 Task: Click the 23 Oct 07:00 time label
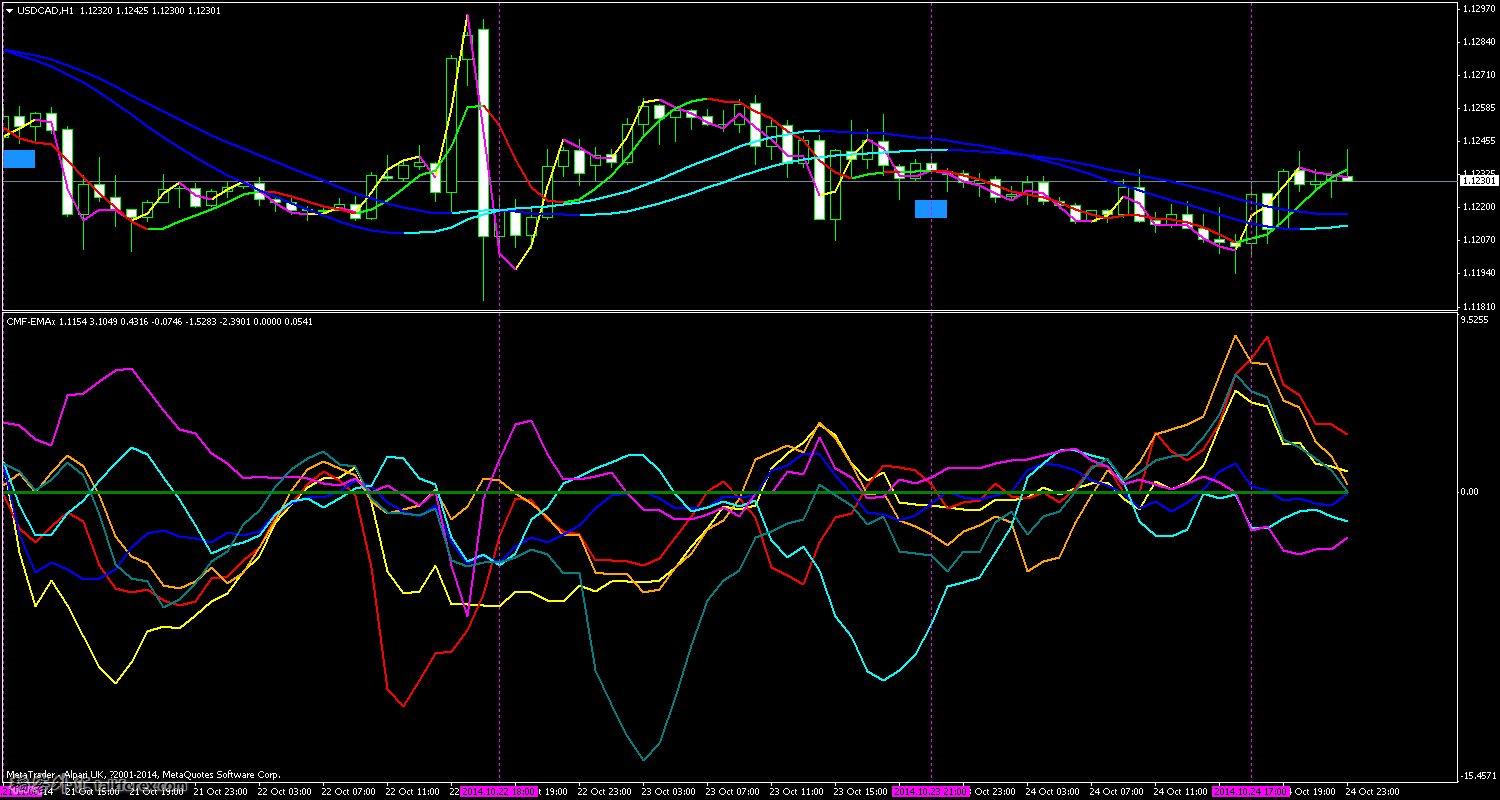click(x=733, y=791)
